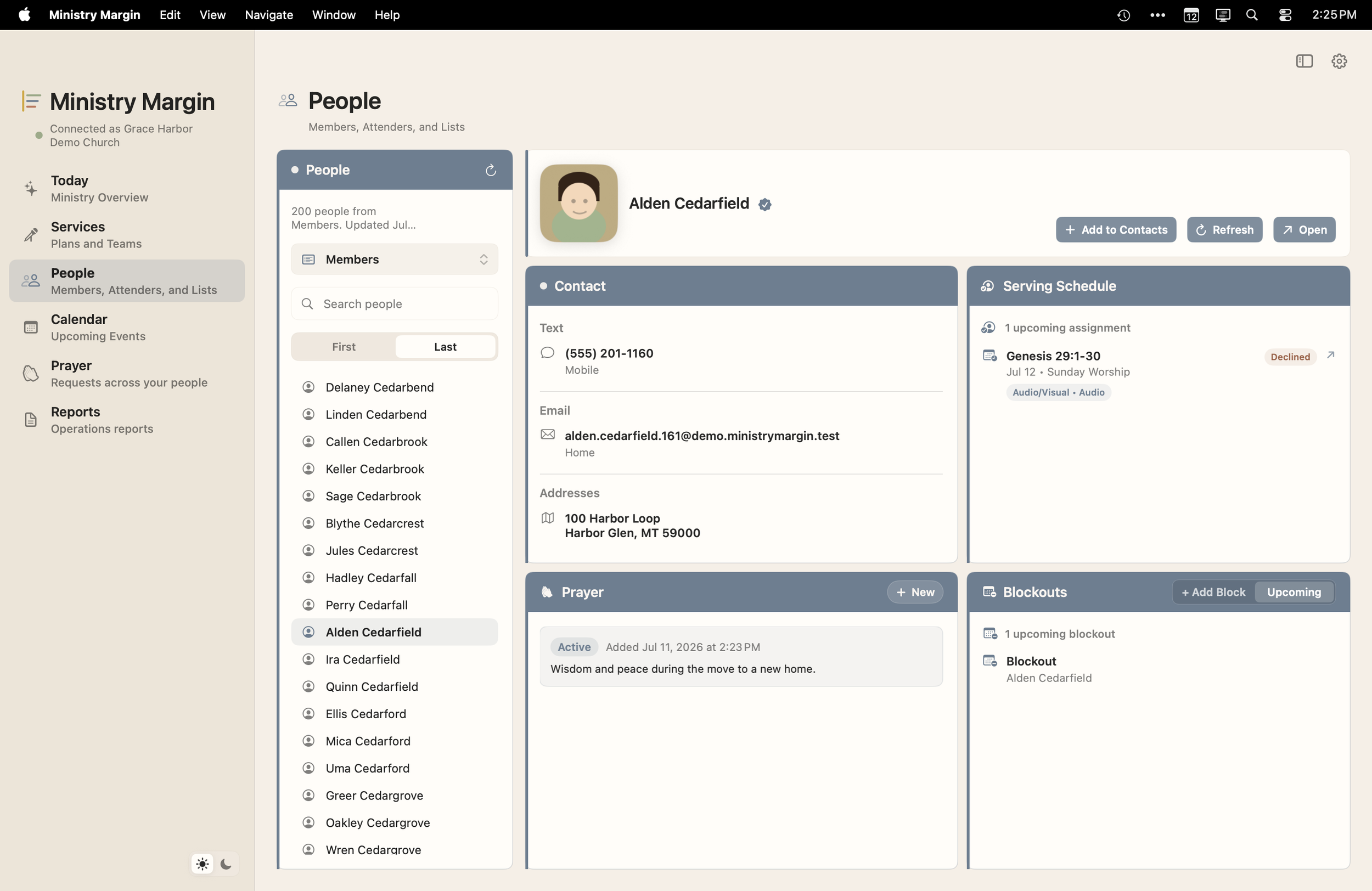Open the Help menu
The height and width of the screenshot is (891, 1372).
[x=387, y=15]
